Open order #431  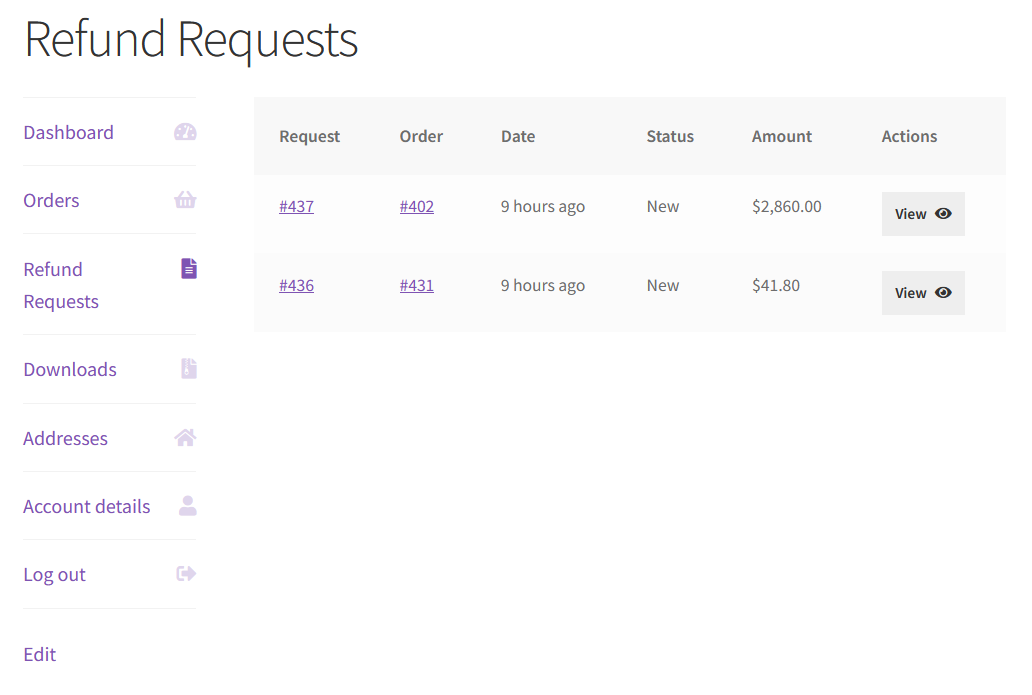tap(417, 285)
